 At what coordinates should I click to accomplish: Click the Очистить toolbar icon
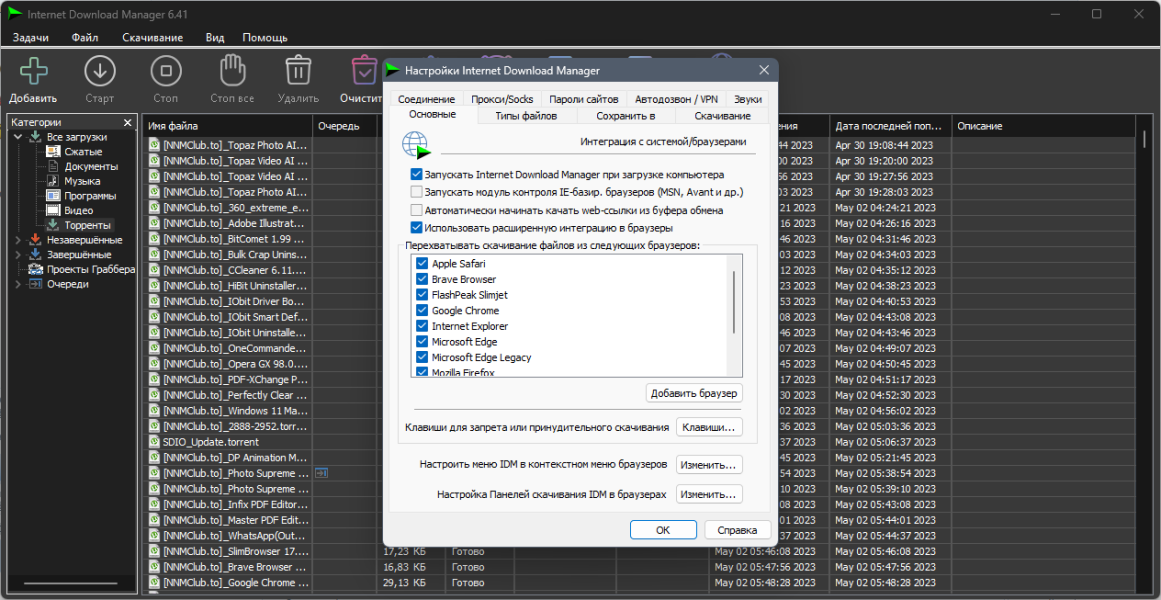tap(364, 72)
